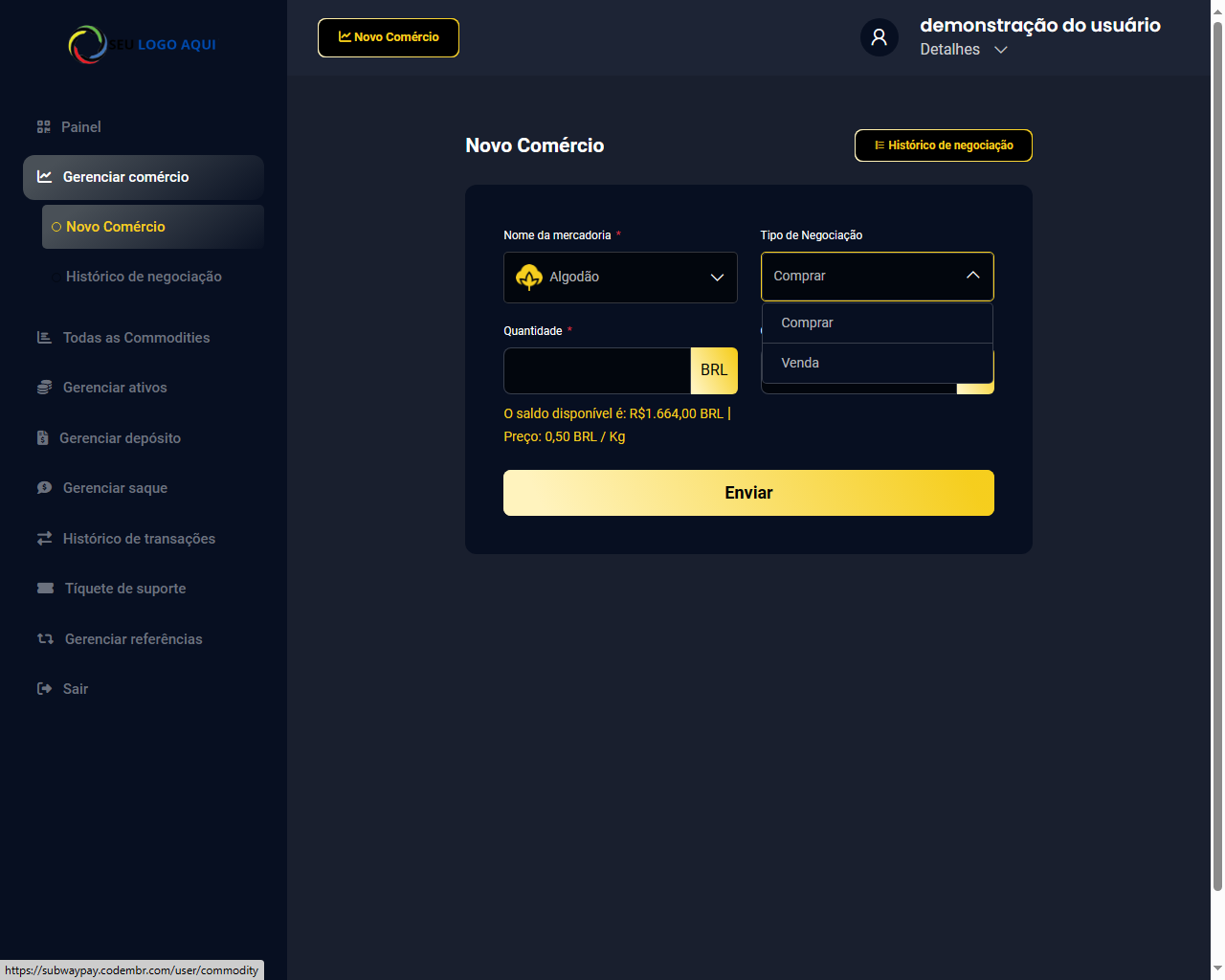Click the Tiquete de suporte ticket icon

[45, 589]
